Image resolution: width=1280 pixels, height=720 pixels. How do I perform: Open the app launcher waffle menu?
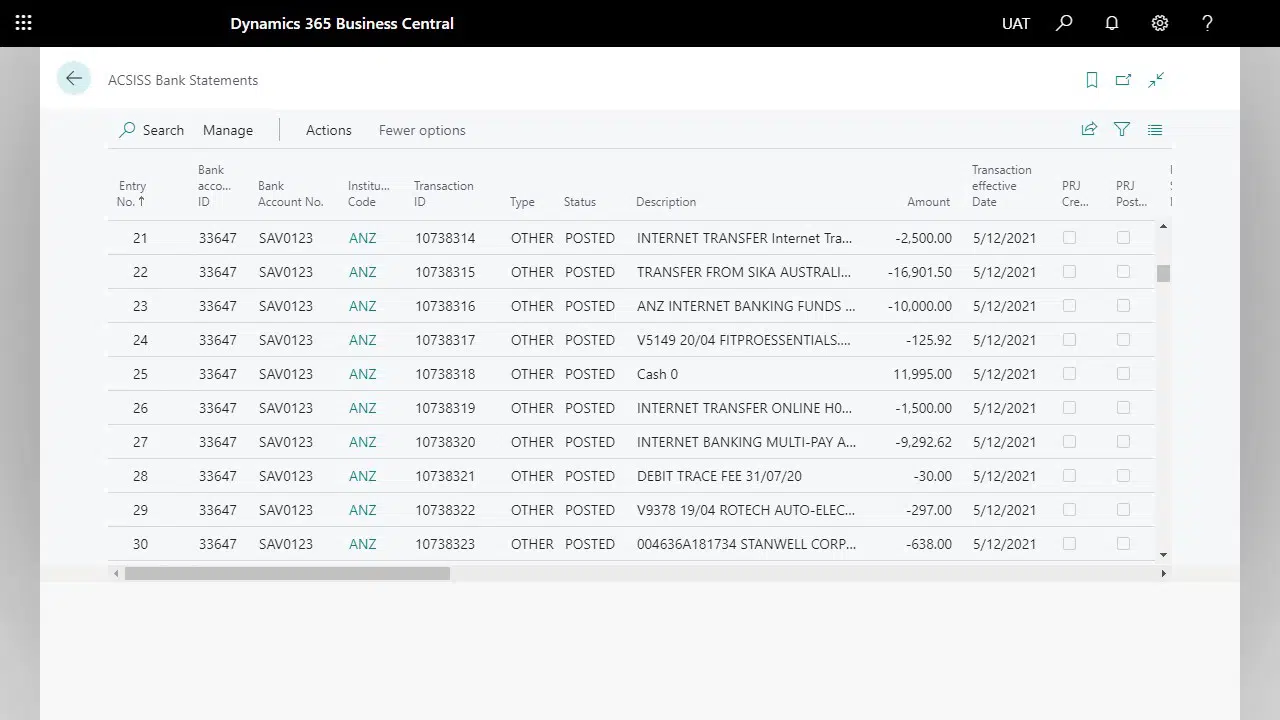[24, 23]
